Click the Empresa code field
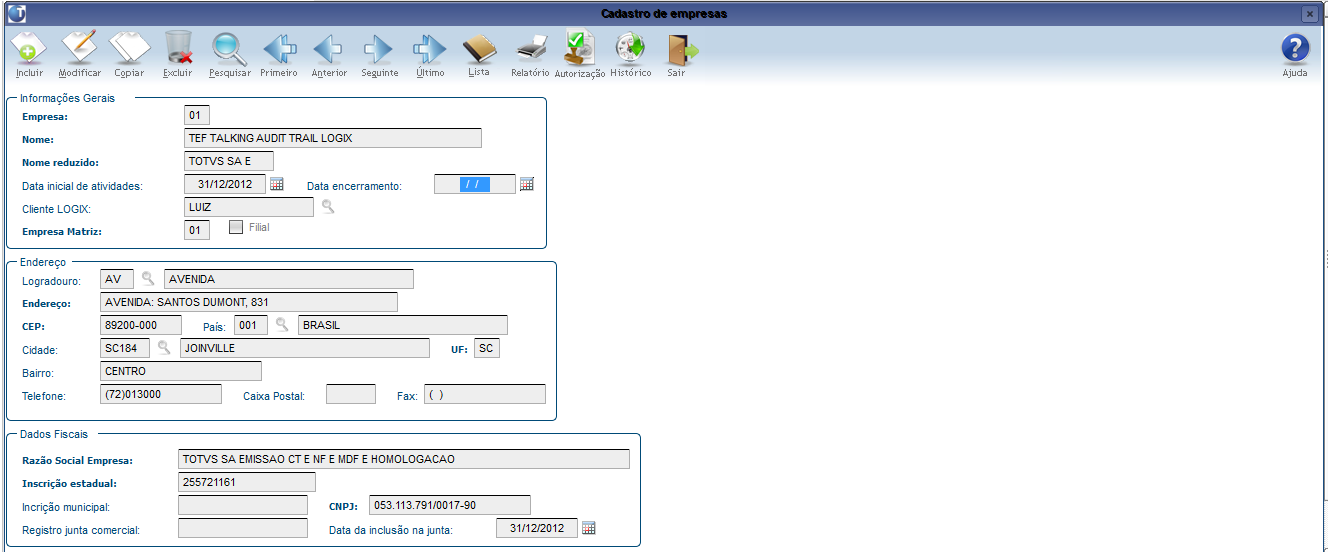1328x552 pixels. [197, 116]
